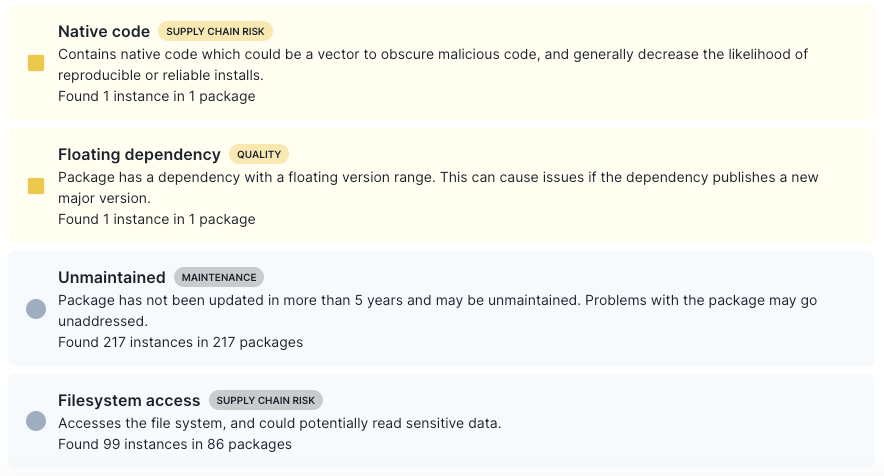This screenshot has height=476, width=884.
Task: Click the yellow square icon beside Floating dependency
Action: click(x=36, y=186)
